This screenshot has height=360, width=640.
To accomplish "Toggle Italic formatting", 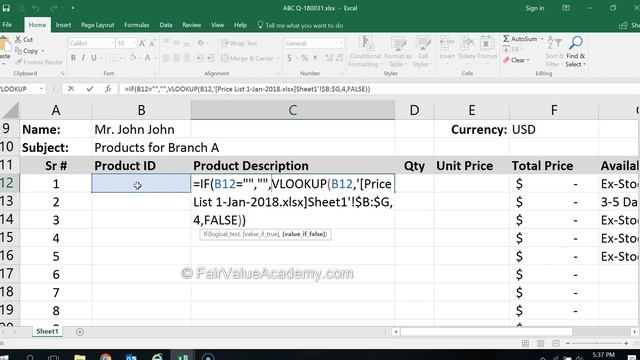I will pos(83,58).
